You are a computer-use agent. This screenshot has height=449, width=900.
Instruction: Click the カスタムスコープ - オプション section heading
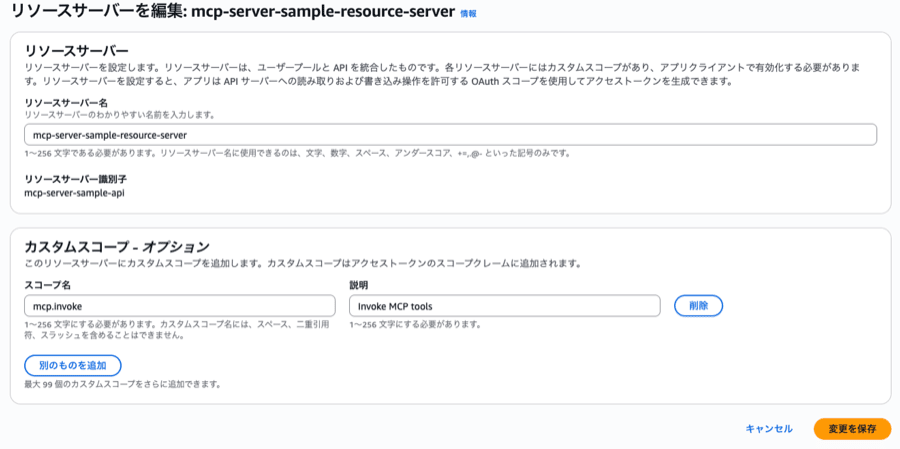click(x=117, y=246)
